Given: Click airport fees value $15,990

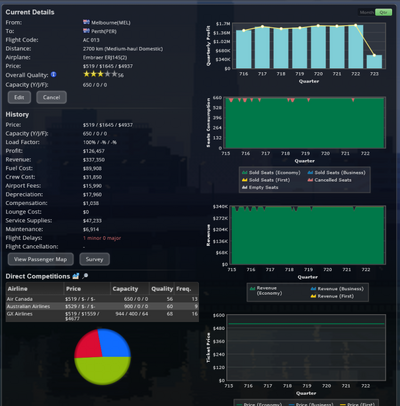Looking at the screenshot, I should coord(92,186).
